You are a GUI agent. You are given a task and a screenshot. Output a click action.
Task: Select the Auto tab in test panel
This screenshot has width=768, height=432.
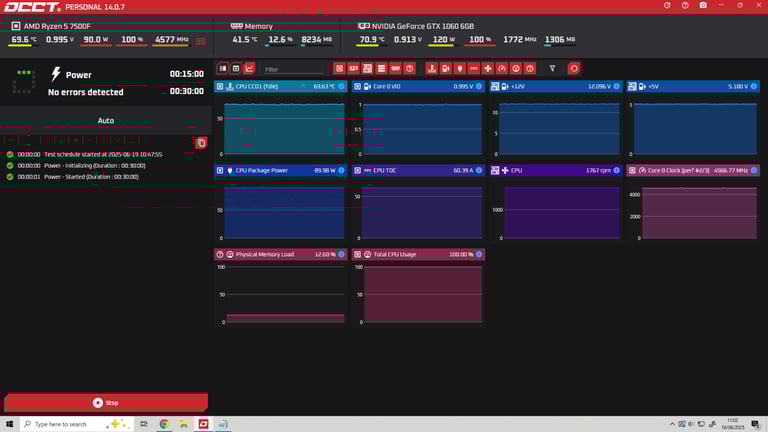click(x=106, y=120)
